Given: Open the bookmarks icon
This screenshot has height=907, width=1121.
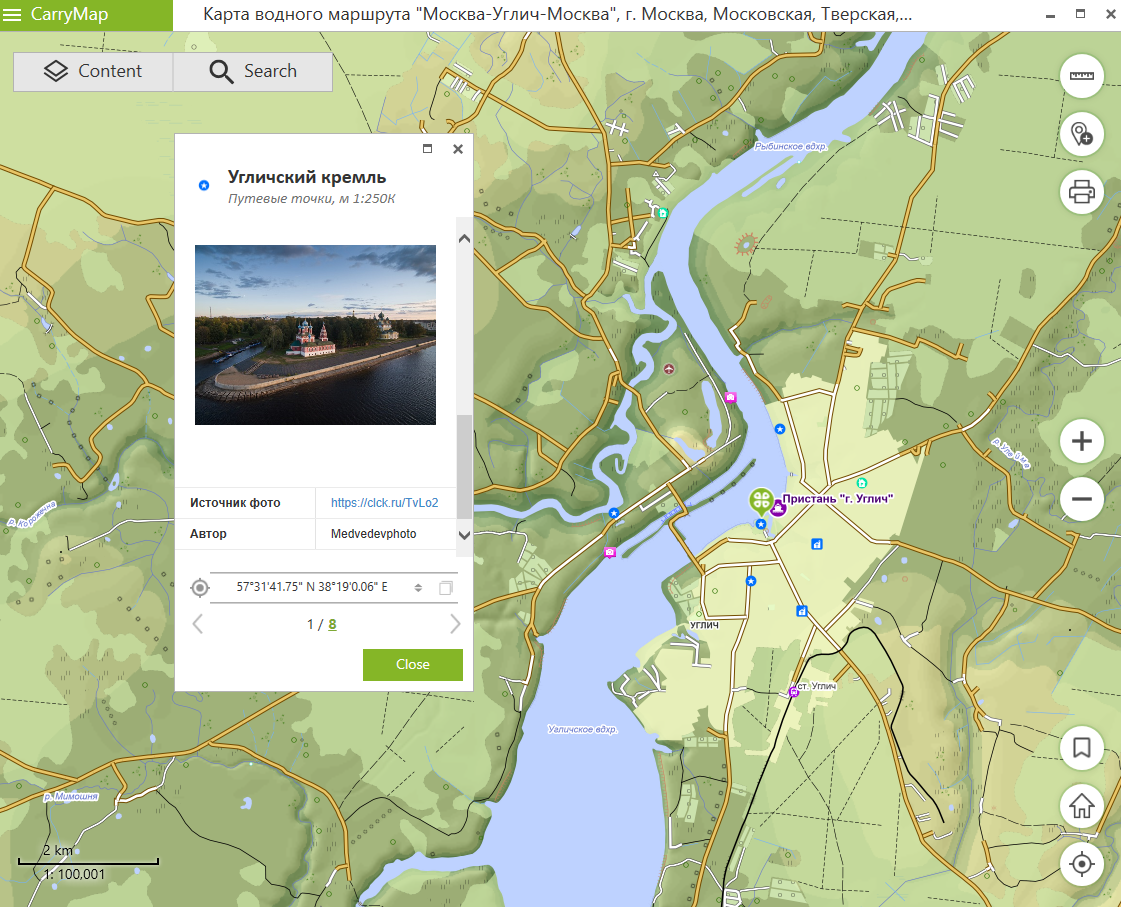Looking at the screenshot, I should click(1081, 747).
